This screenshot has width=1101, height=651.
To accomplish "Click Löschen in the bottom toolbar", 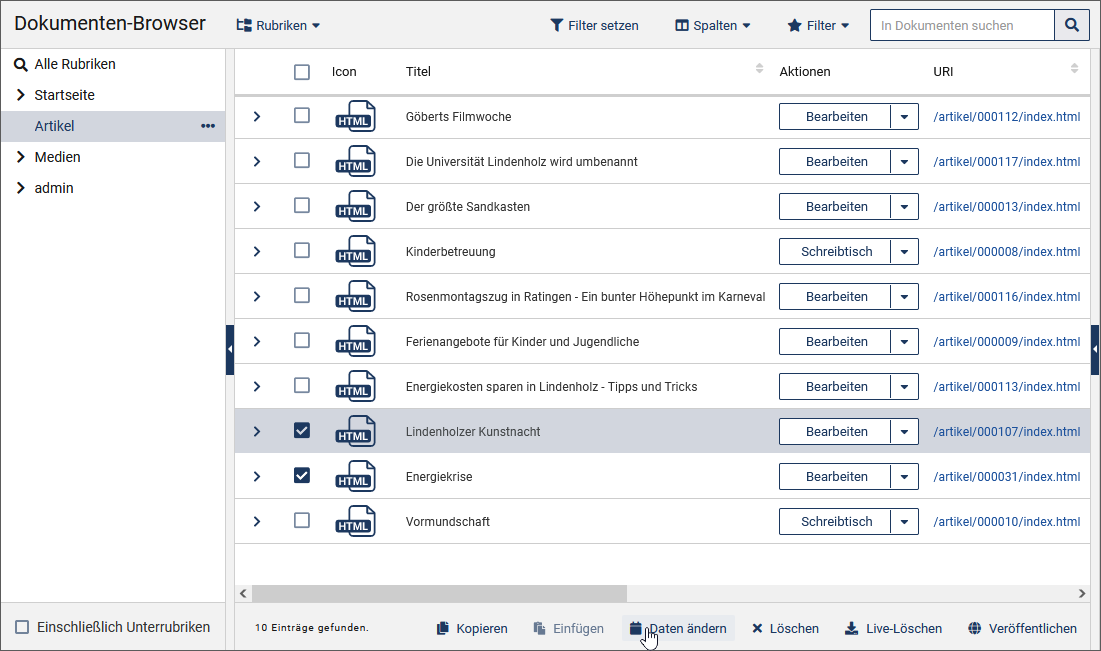I will coord(785,629).
